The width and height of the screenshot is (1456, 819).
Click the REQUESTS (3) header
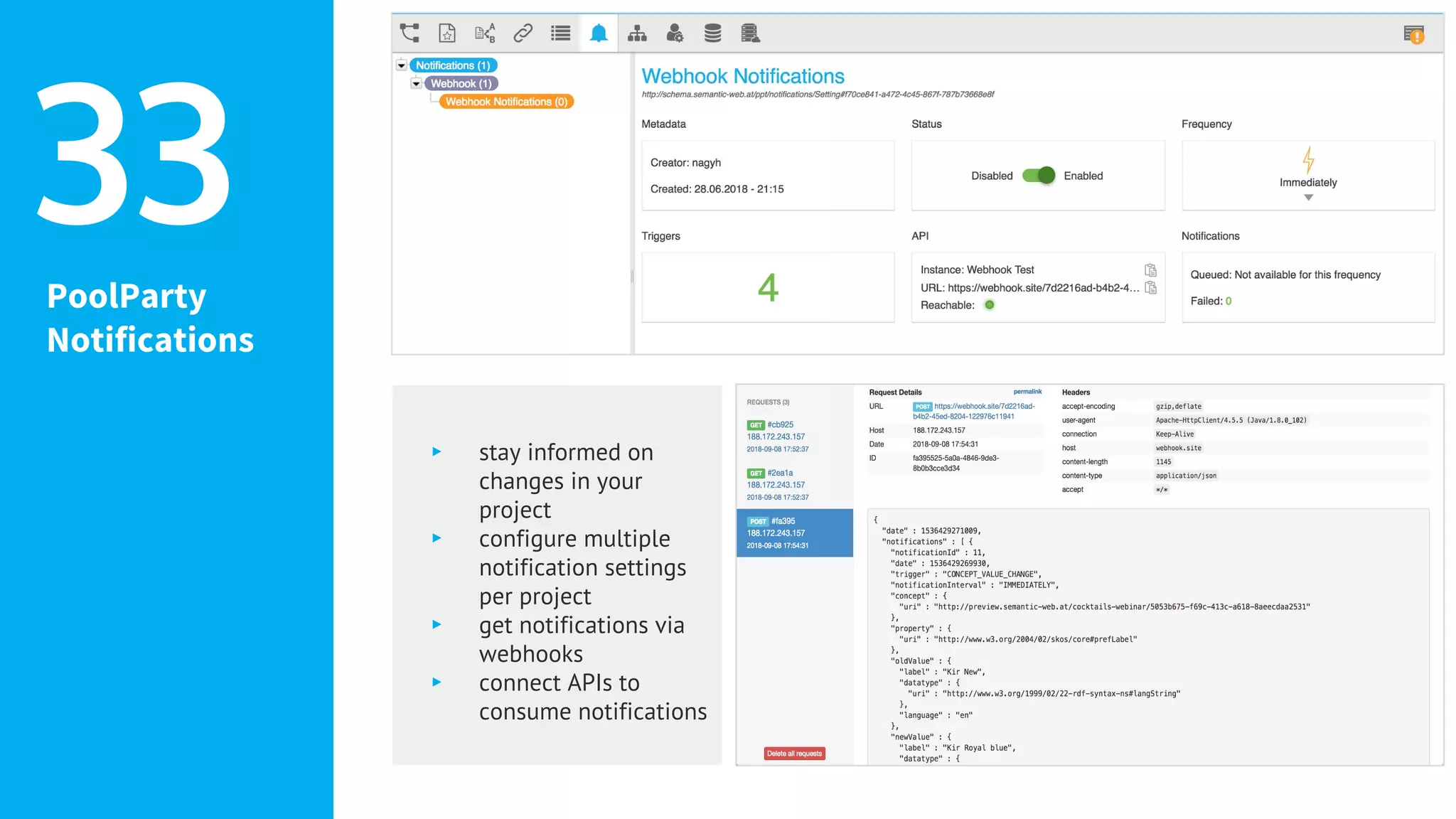point(768,402)
